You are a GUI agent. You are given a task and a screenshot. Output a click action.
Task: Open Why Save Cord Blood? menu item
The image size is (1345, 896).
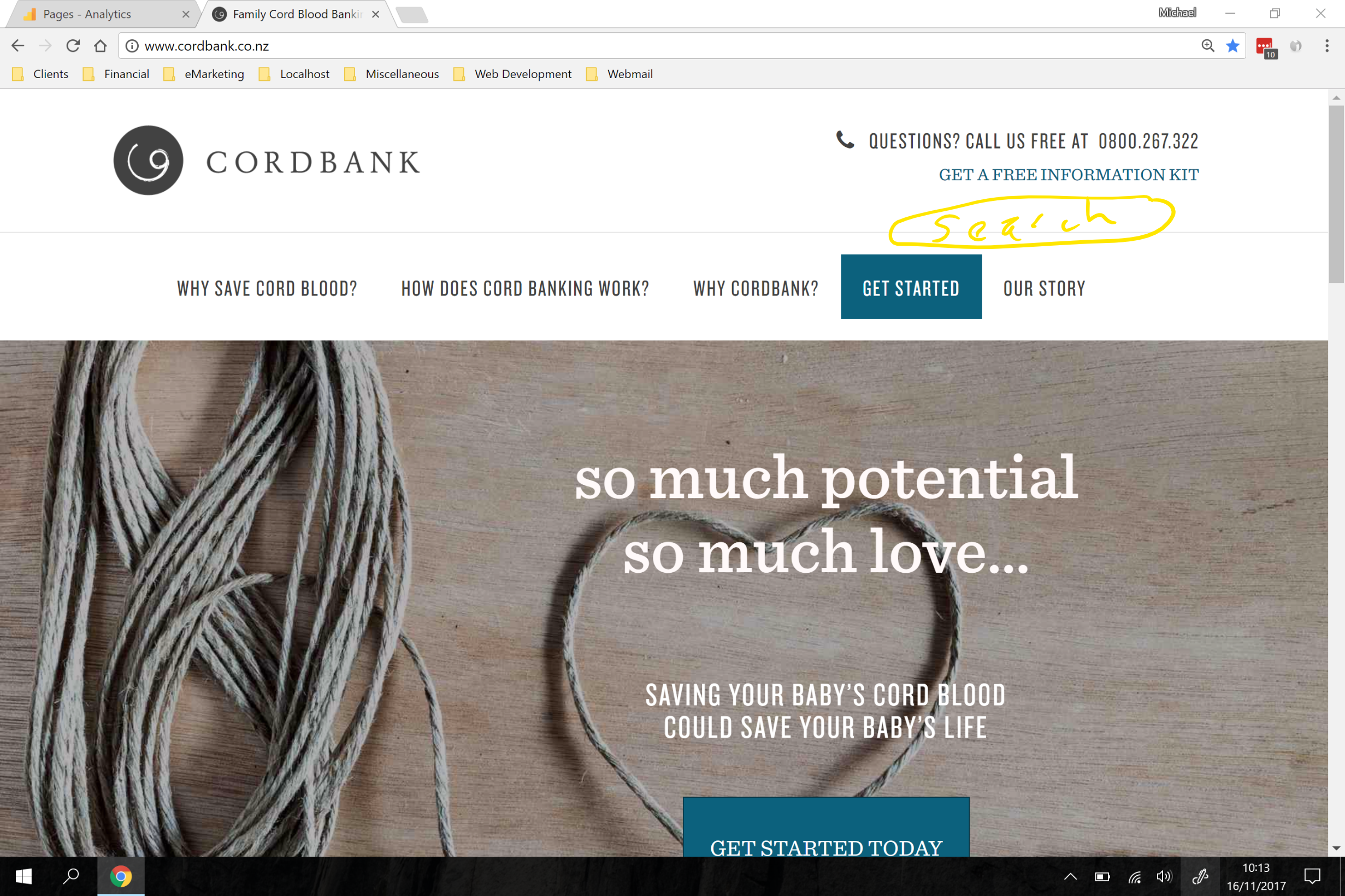click(x=267, y=289)
